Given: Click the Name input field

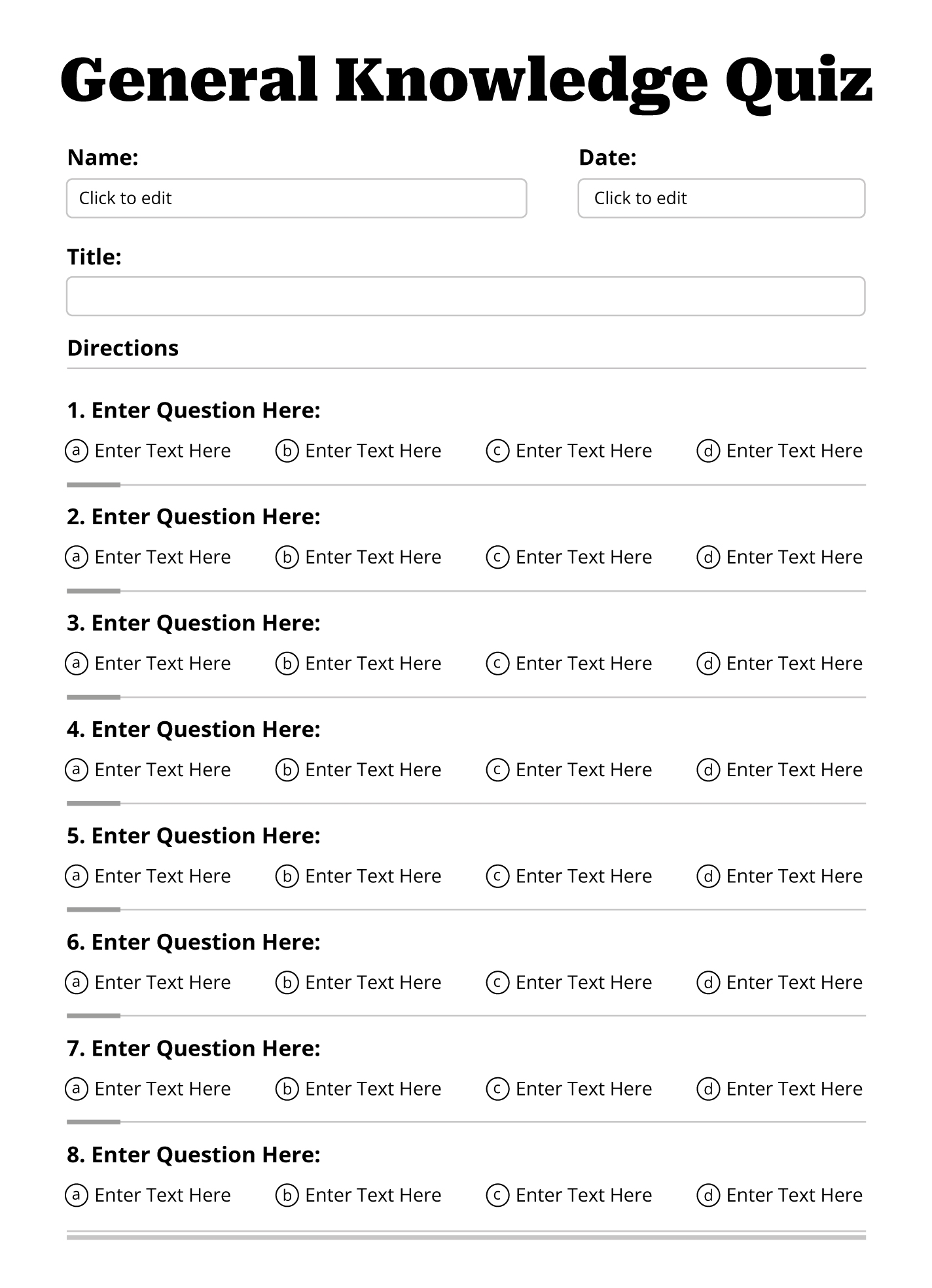Looking at the screenshot, I should [x=296, y=198].
